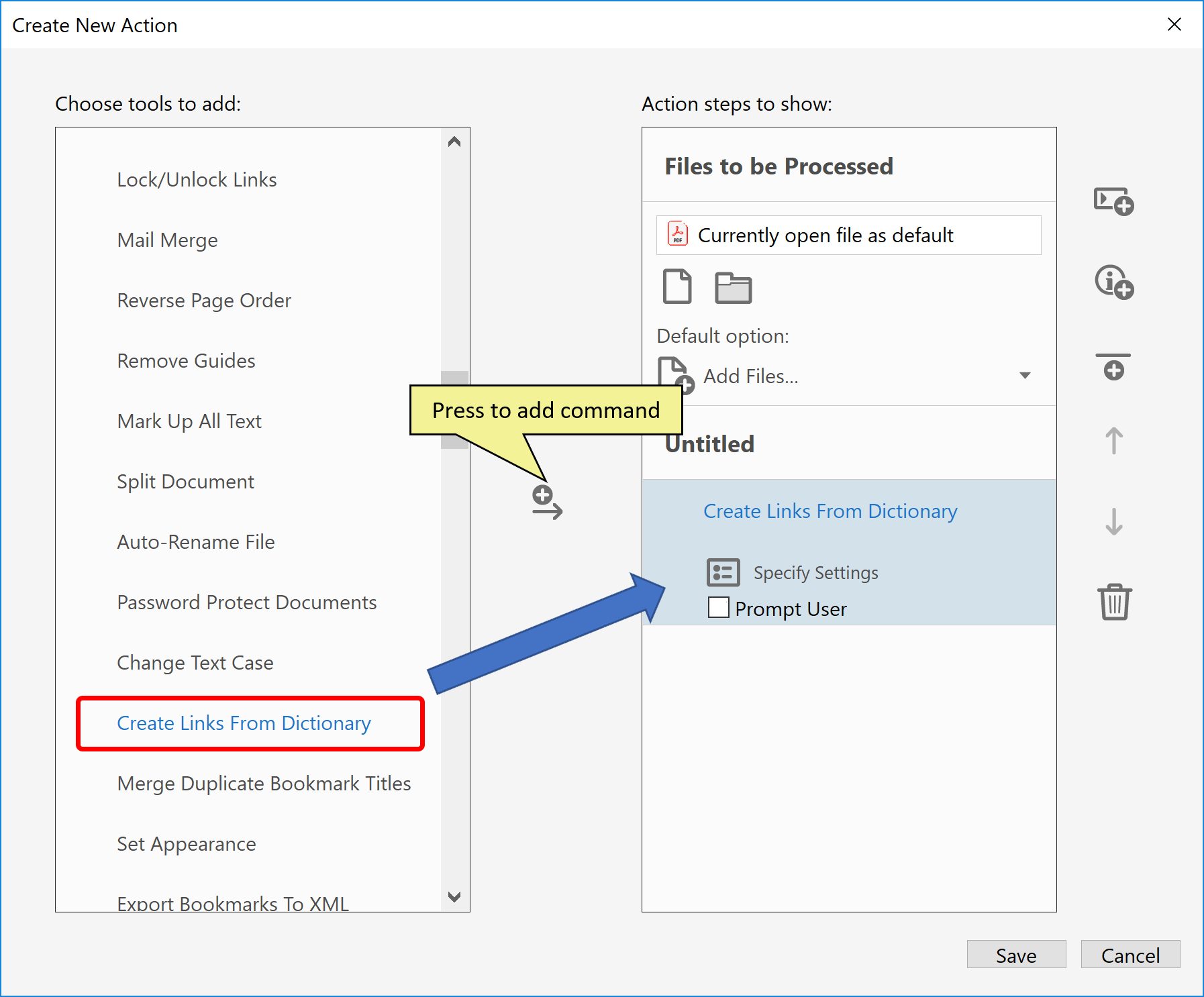1204x997 pixels.
Task: Select the Split Document tool
Action: [x=185, y=481]
